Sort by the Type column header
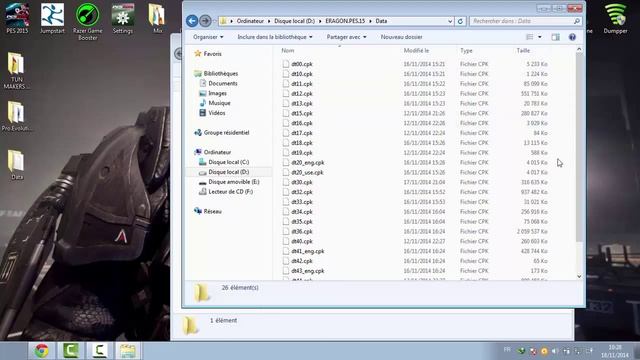 [x=466, y=51]
